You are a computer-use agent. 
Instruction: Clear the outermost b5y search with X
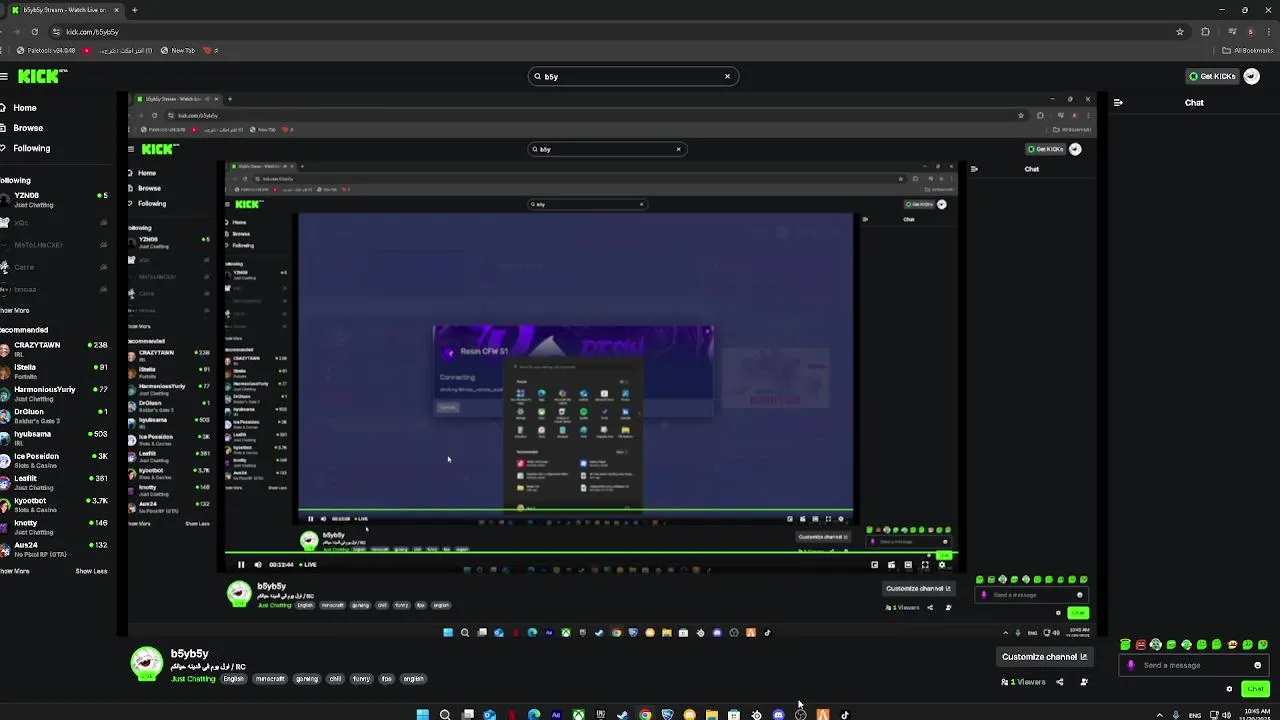tap(727, 76)
